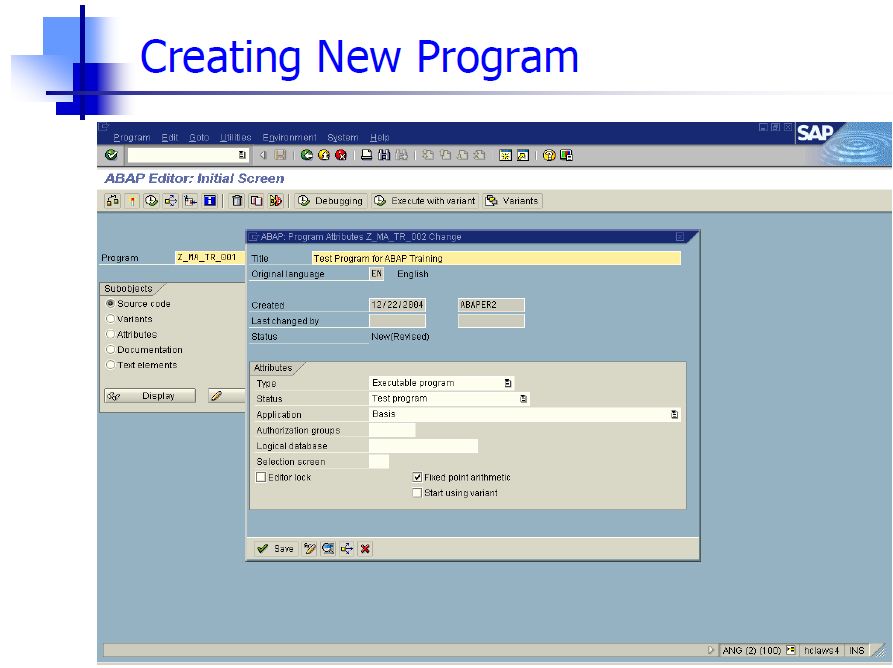Click the Display button

point(150,396)
